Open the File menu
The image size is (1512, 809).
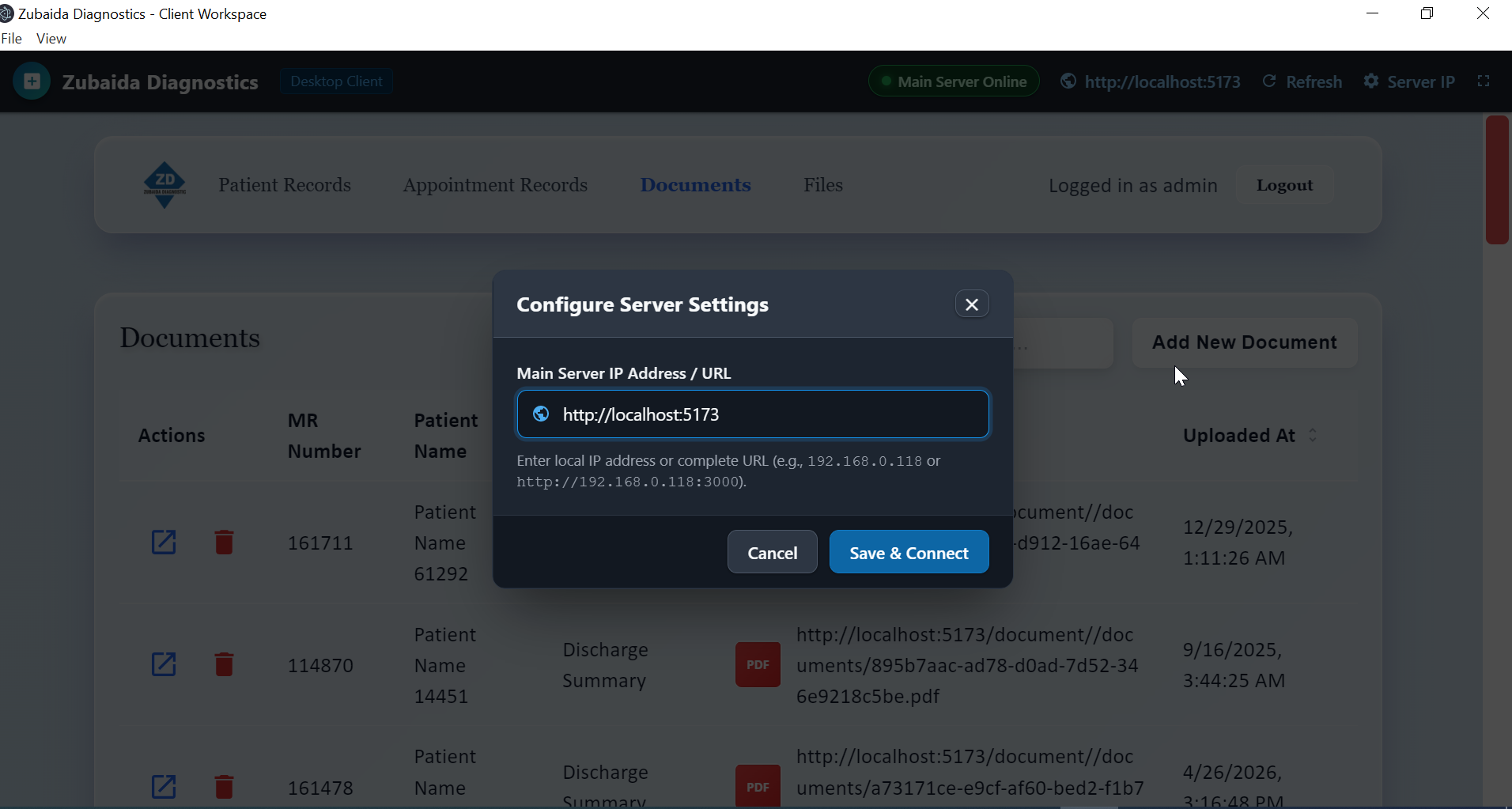click(12, 39)
